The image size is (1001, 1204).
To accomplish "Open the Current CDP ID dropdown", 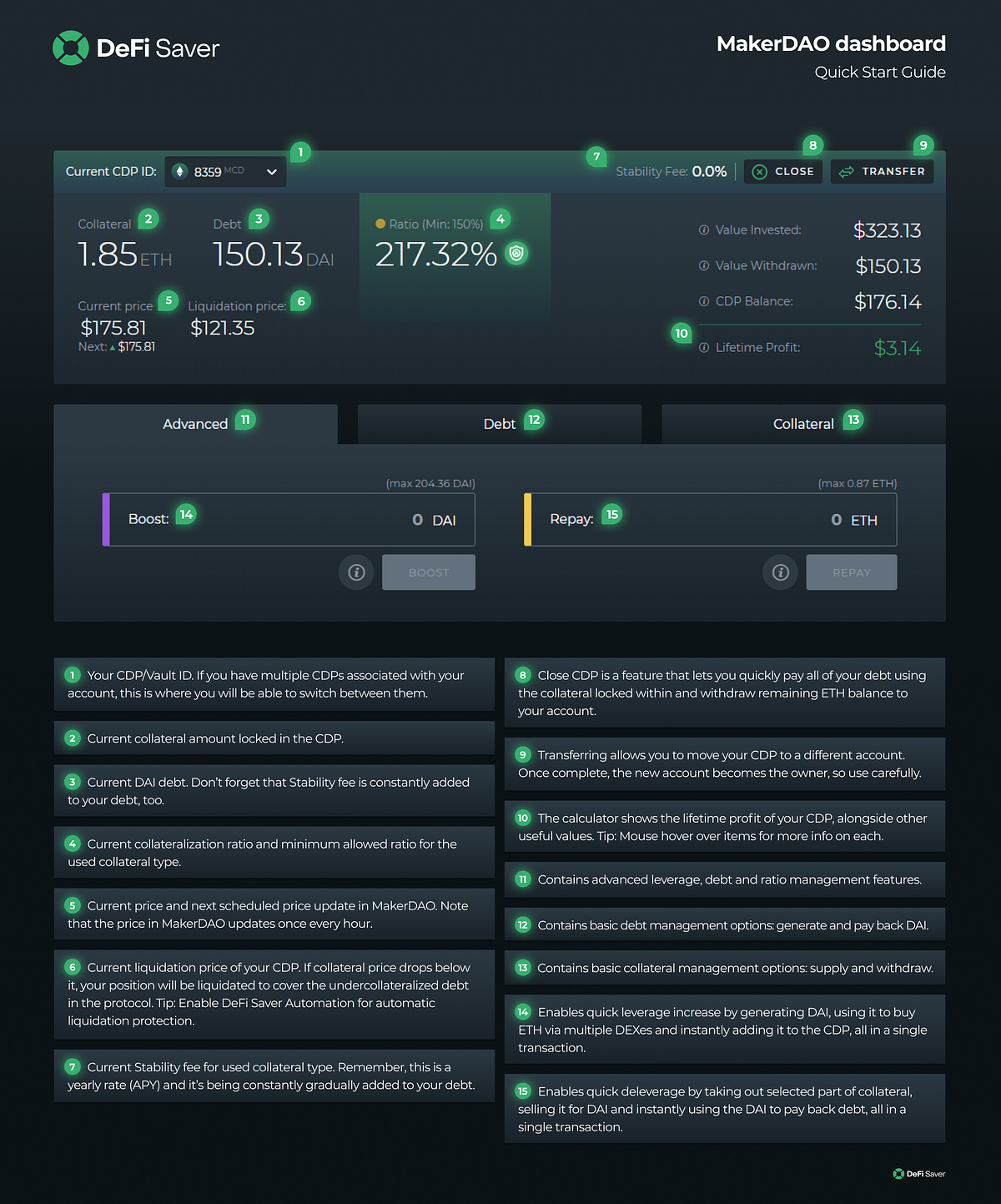I will 271,171.
